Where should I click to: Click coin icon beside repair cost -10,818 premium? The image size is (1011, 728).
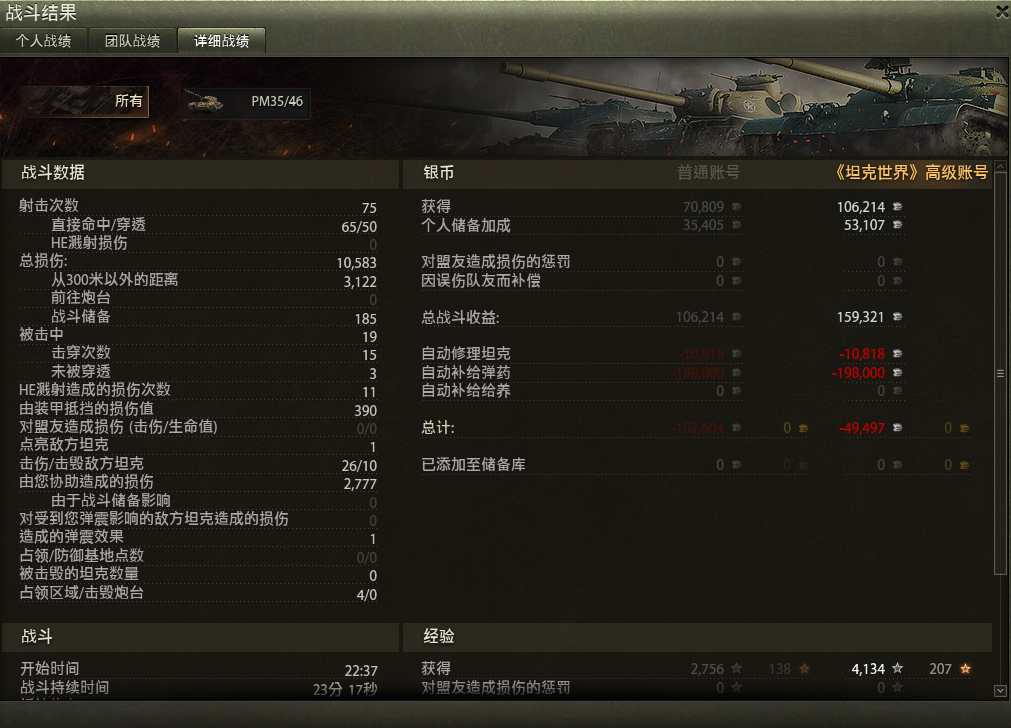897,353
